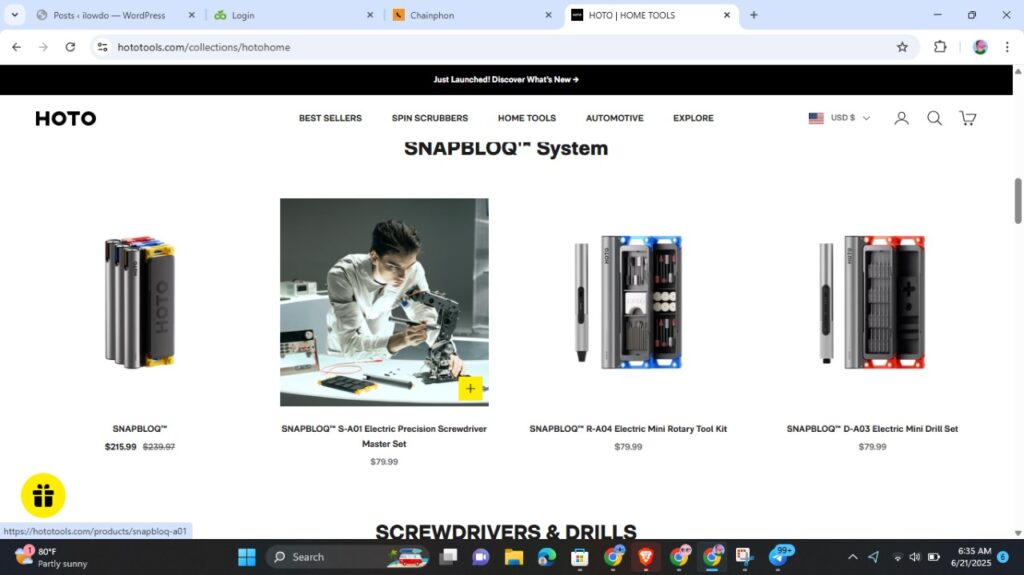The height and width of the screenshot is (575, 1024).
Task: Open the weather widget showing 80°F
Action: 51,557
